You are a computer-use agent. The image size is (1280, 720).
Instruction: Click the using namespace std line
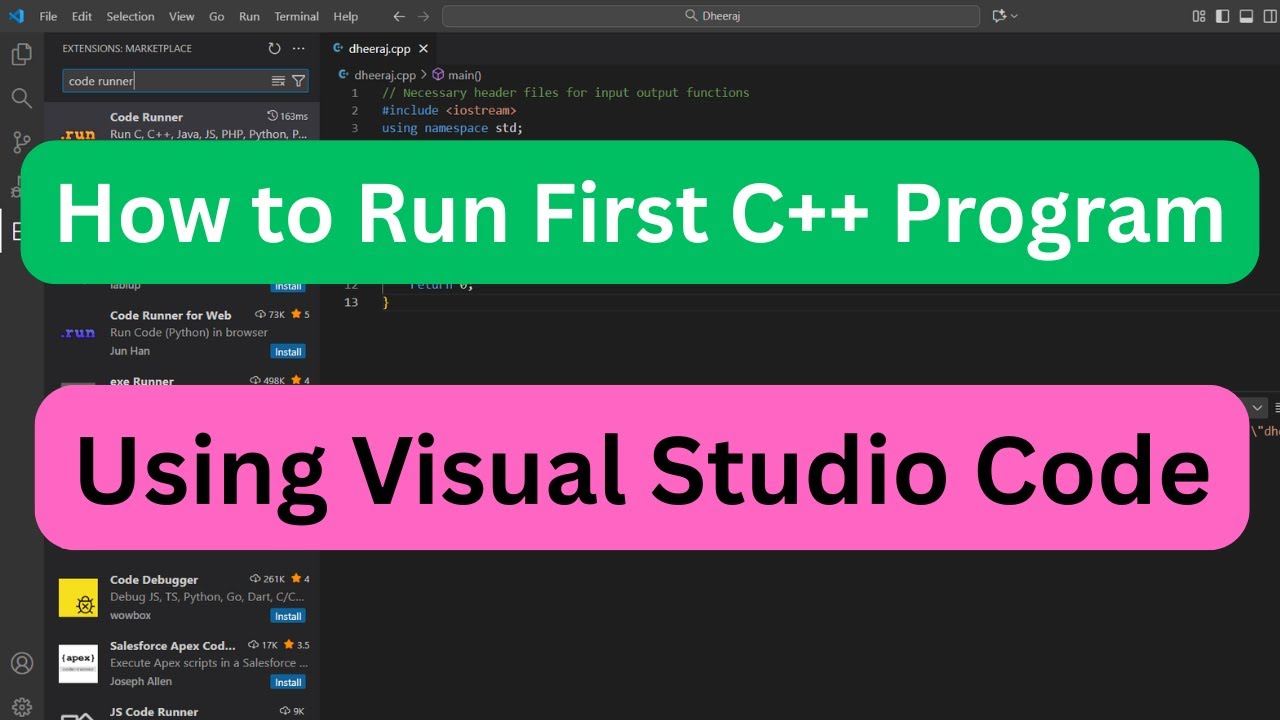(x=452, y=128)
